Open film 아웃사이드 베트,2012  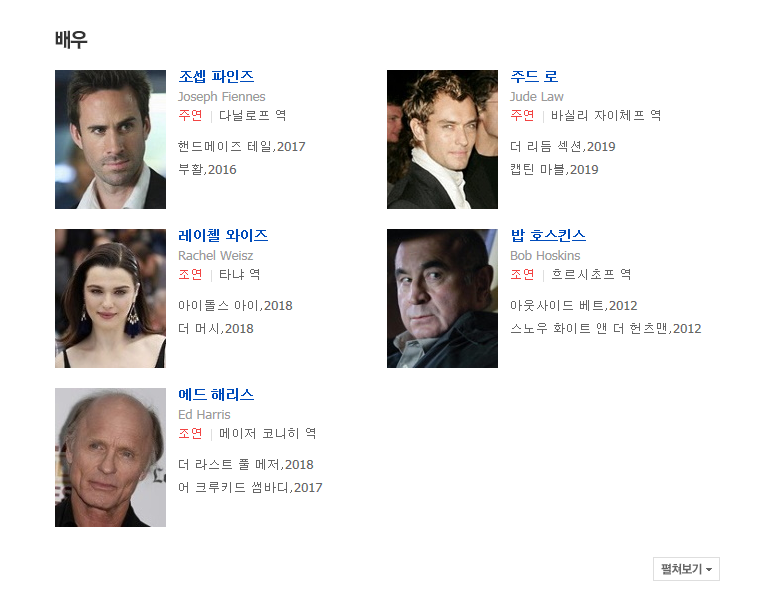[x=573, y=306]
